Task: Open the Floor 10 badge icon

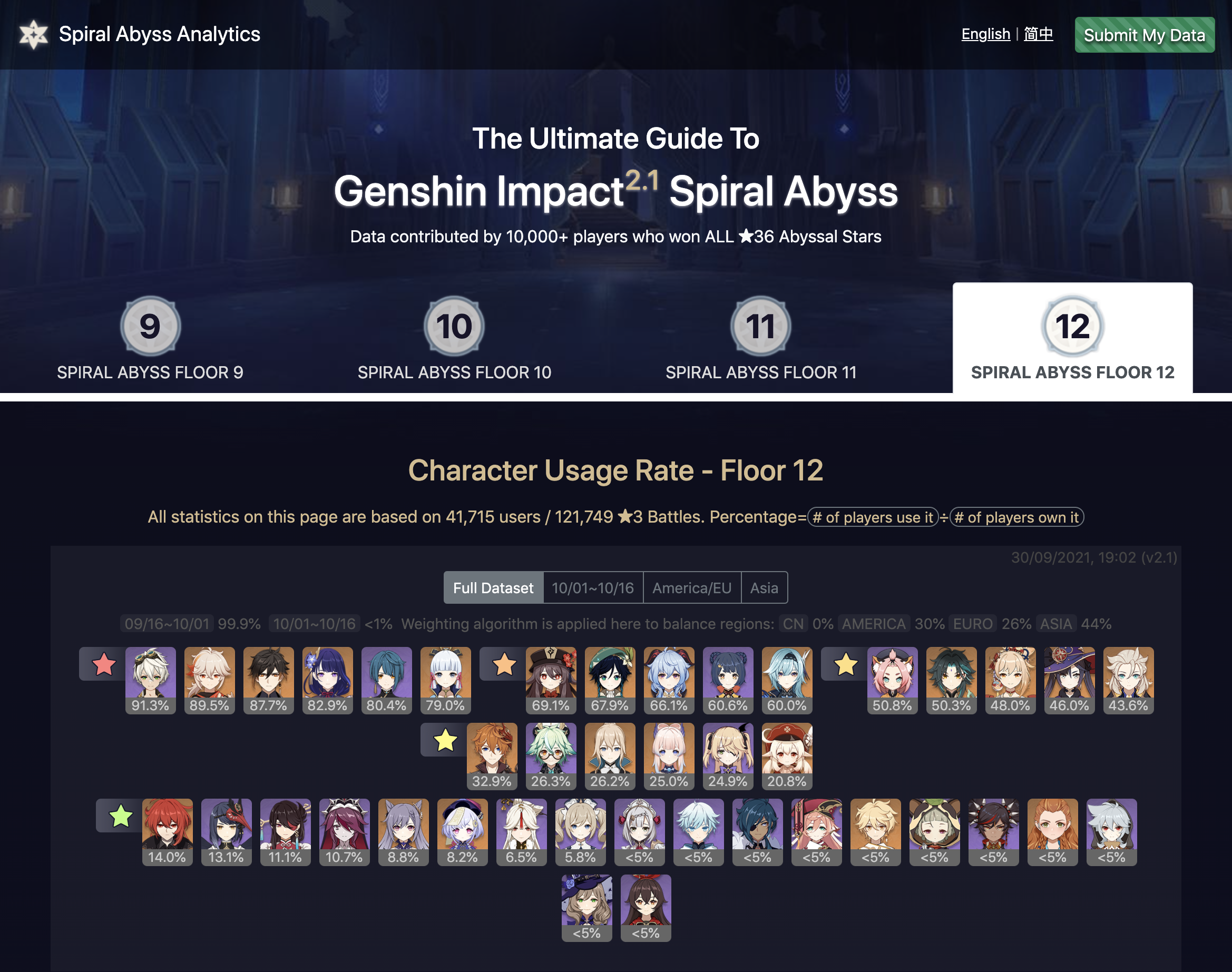Action: click(454, 326)
